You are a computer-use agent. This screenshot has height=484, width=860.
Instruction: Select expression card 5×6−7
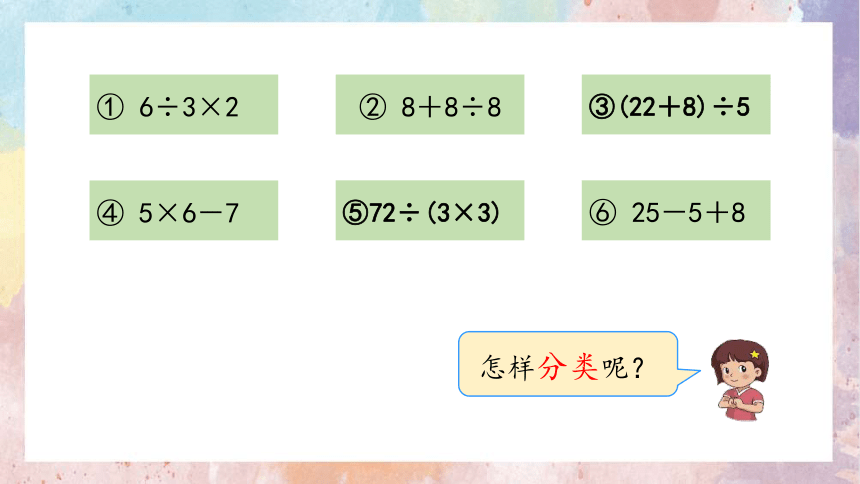(184, 210)
